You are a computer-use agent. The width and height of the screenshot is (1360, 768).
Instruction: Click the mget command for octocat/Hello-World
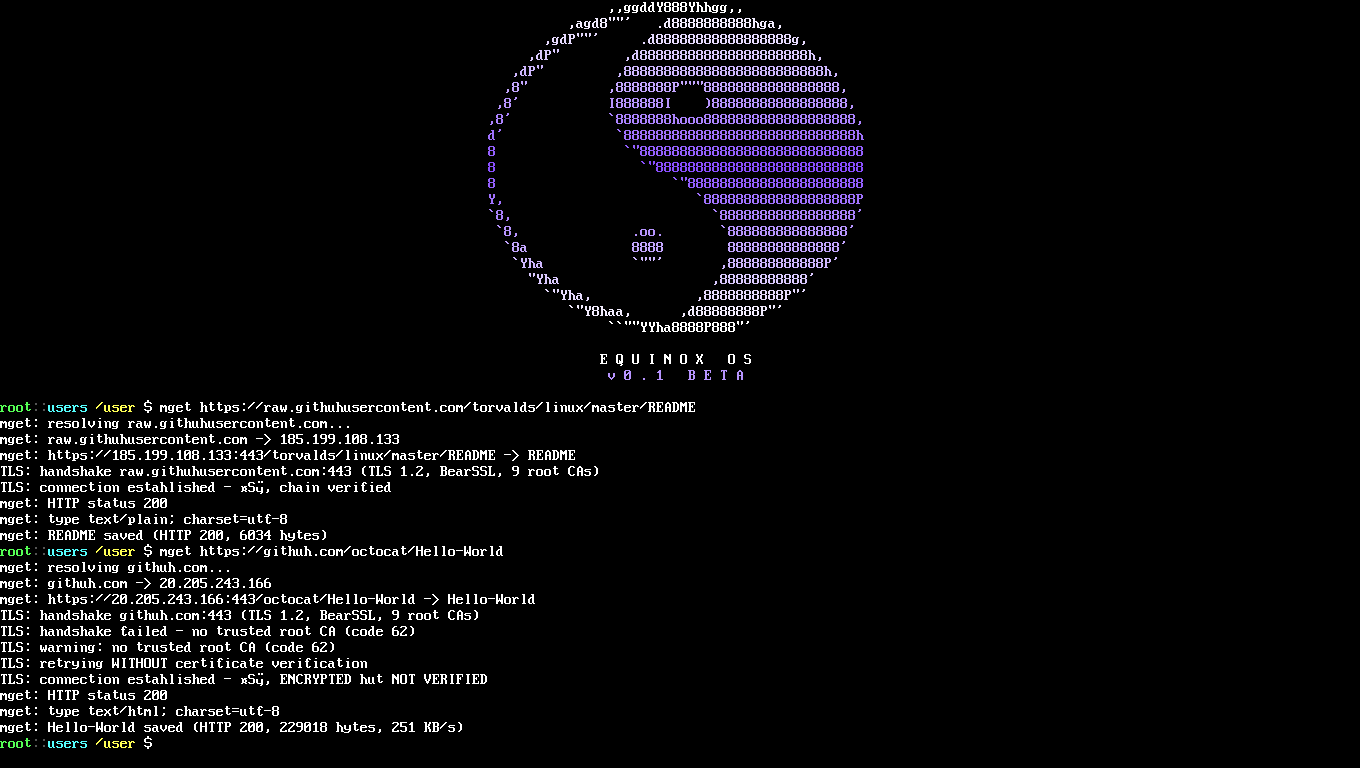click(331, 551)
